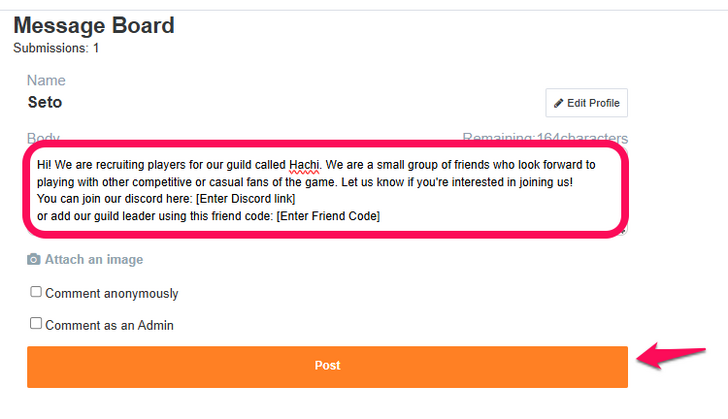Click the Submissions: 1 counter text
The image size is (728, 419).
pos(56,47)
